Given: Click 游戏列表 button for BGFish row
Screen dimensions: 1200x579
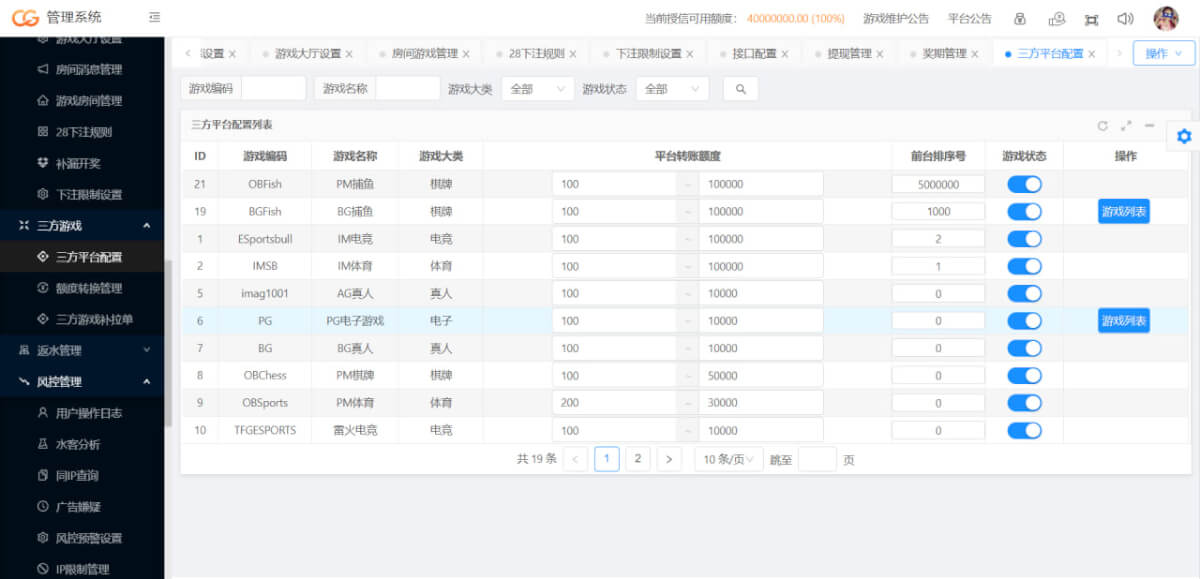Looking at the screenshot, I should [x=1123, y=211].
